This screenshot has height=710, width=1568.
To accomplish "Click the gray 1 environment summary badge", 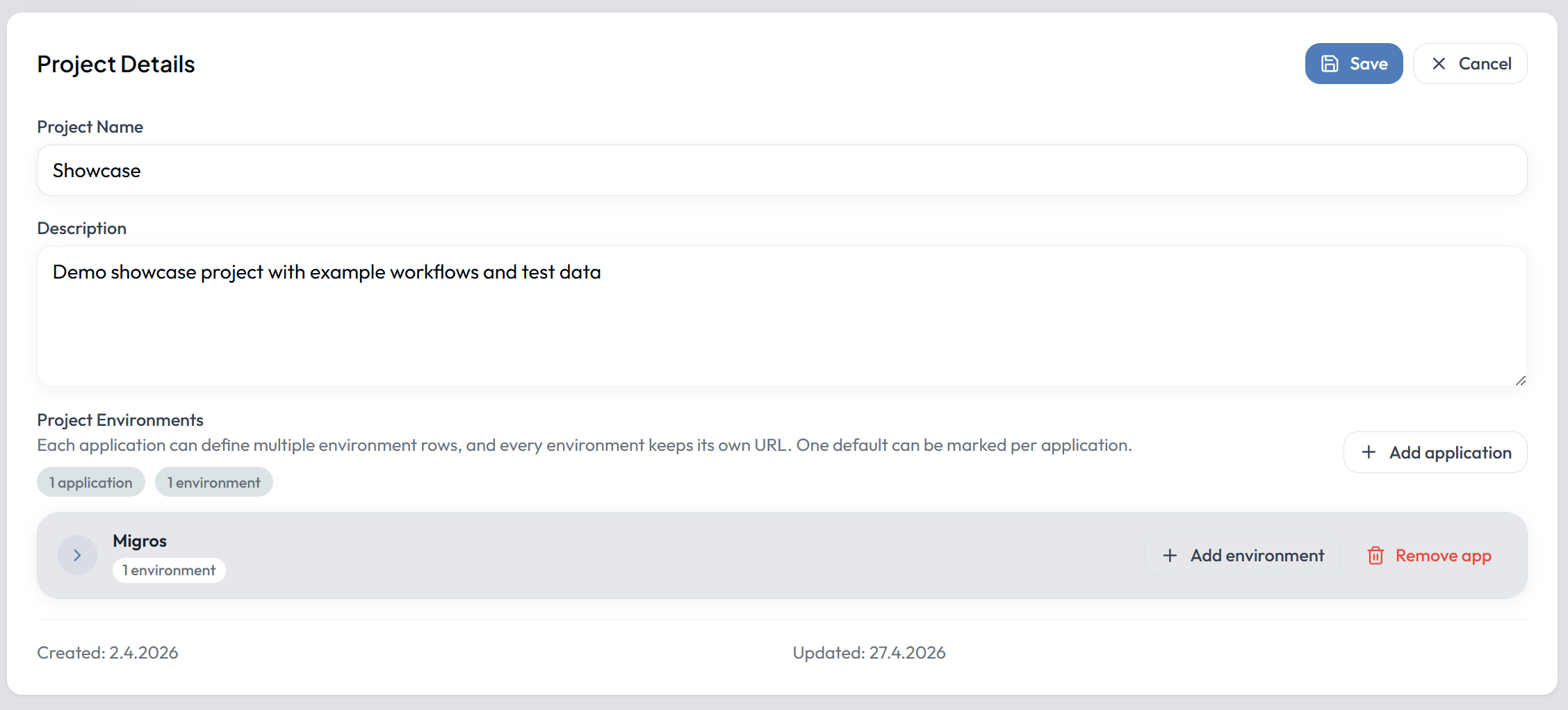I will coord(214,482).
